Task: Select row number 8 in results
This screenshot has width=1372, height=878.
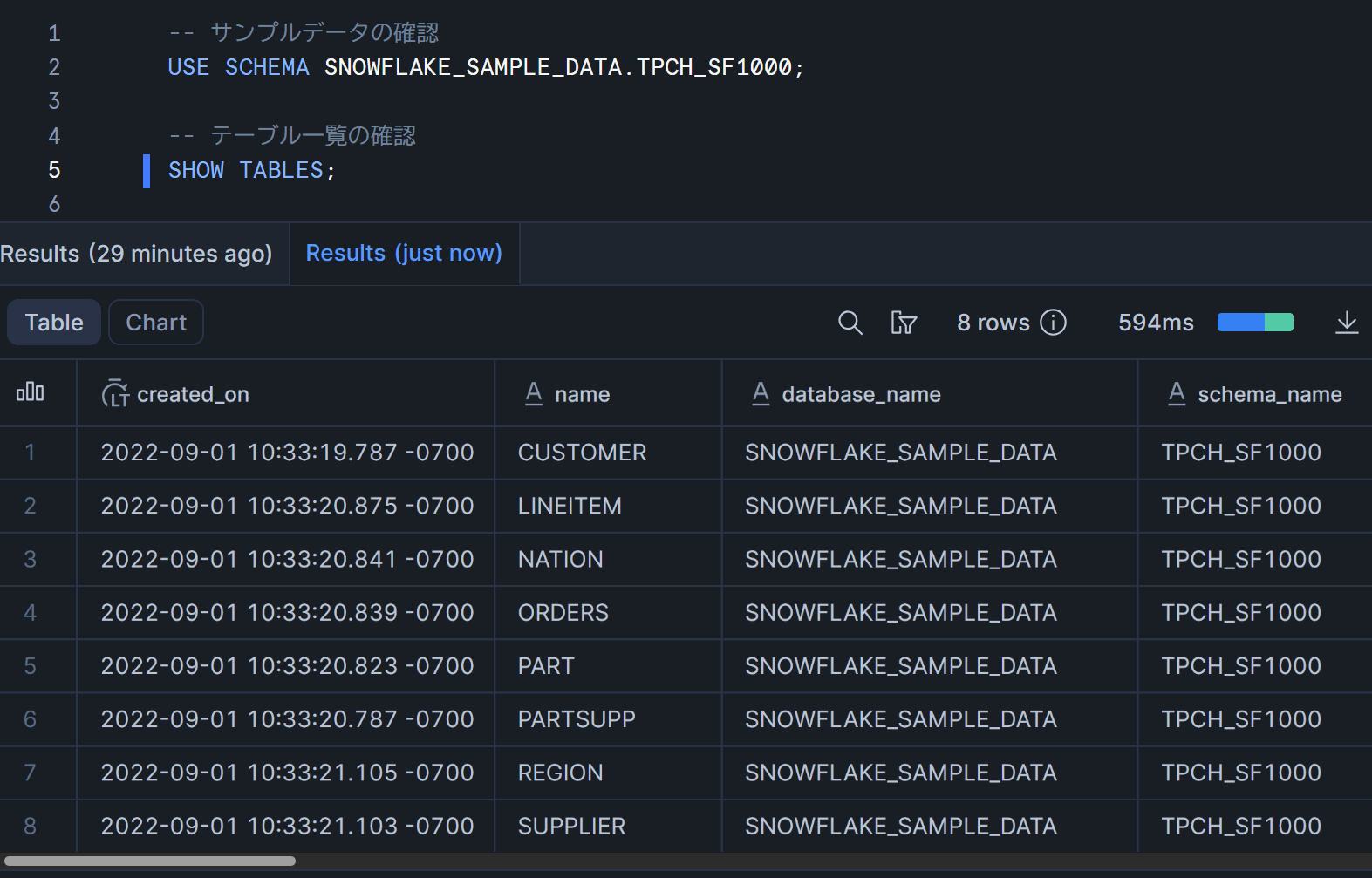Action: (31, 826)
